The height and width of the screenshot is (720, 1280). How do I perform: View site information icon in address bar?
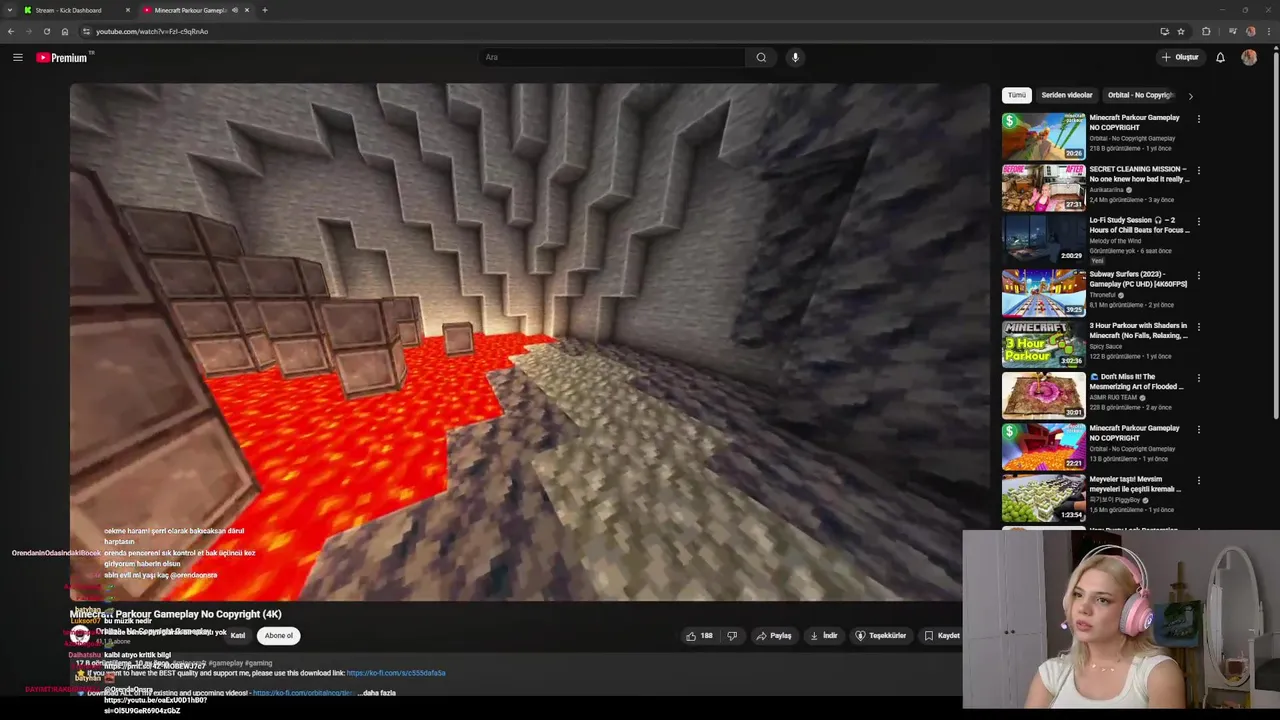coord(86,31)
